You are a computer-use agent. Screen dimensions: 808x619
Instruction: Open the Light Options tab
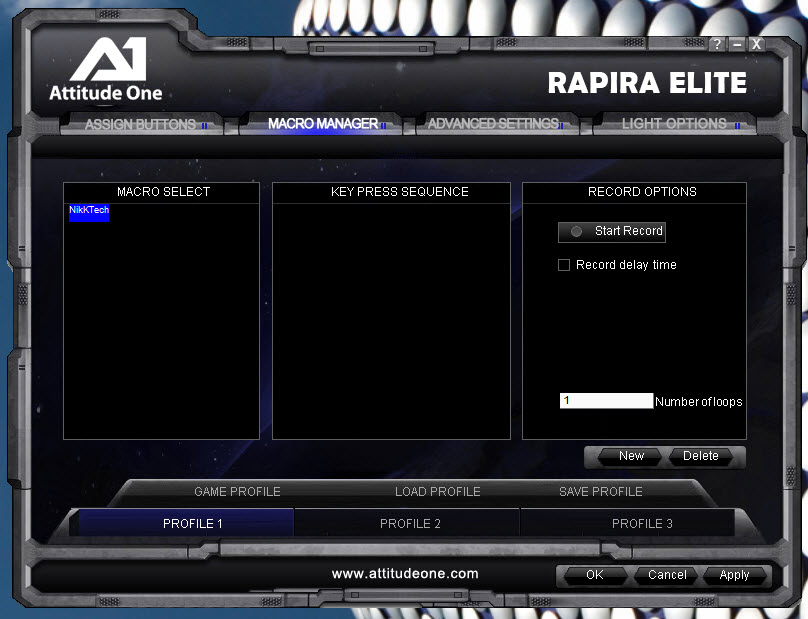pos(675,124)
